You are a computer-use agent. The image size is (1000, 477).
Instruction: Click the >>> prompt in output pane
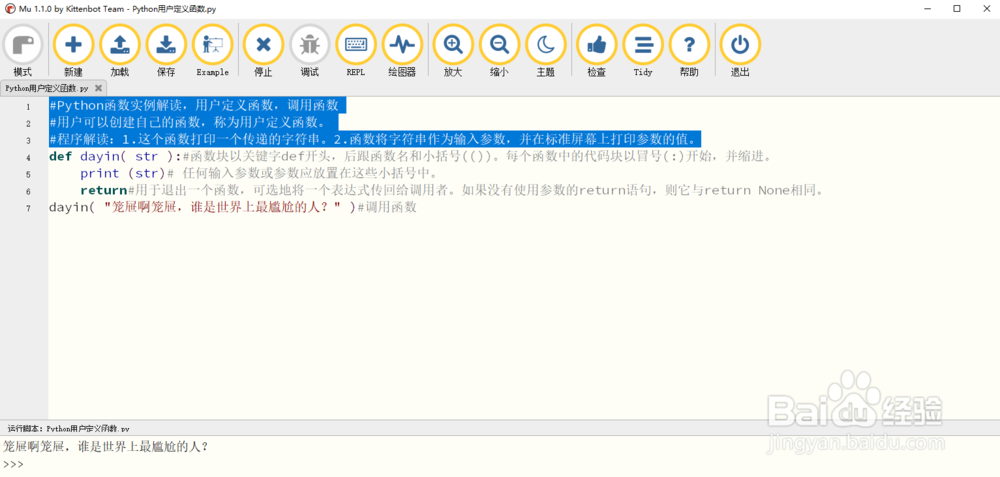click(x=13, y=464)
